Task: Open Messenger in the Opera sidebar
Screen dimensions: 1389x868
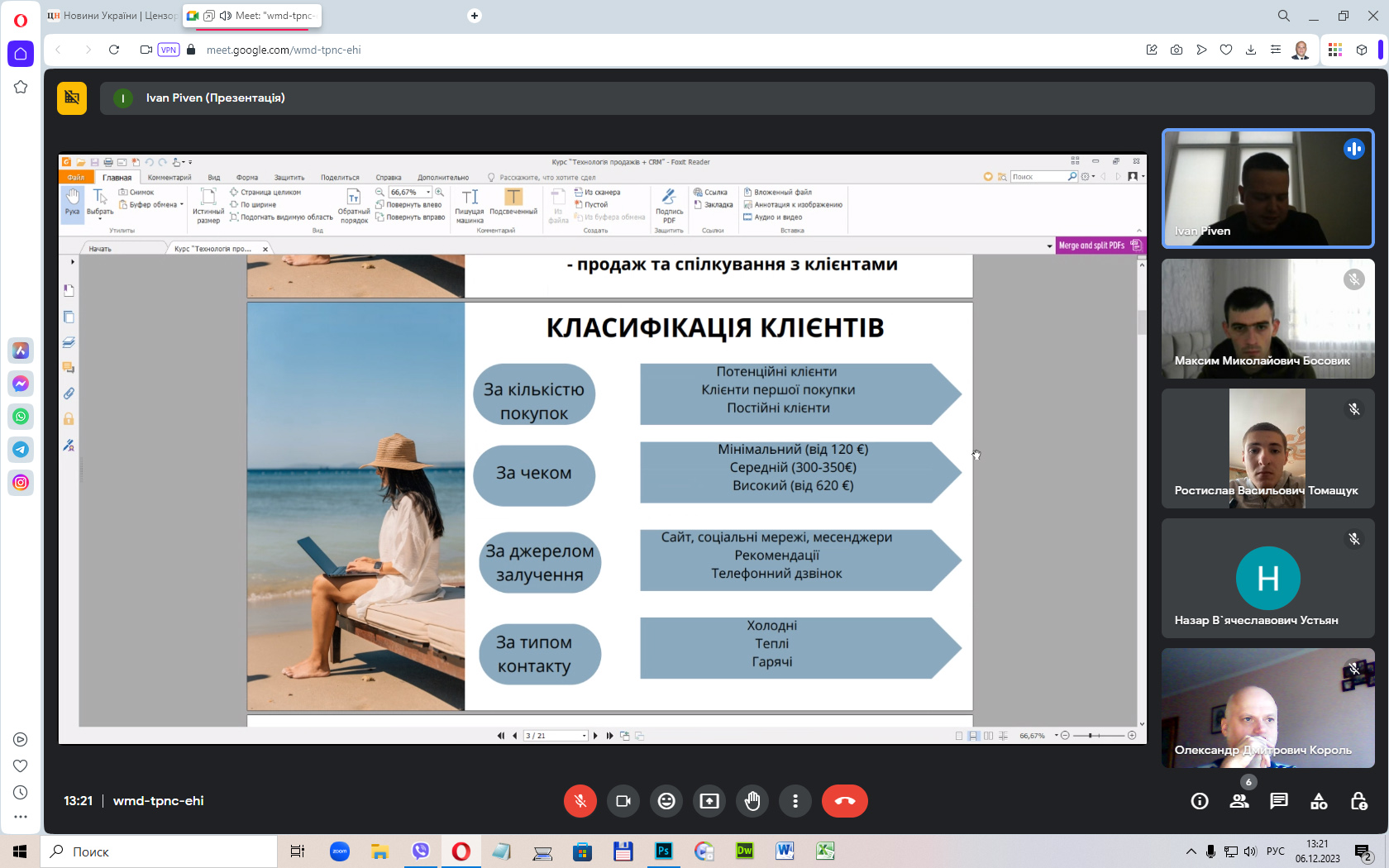Action: tap(21, 384)
